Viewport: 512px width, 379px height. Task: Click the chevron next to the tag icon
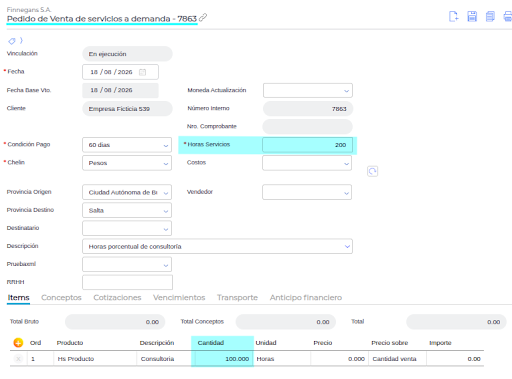tap(21, 40)
